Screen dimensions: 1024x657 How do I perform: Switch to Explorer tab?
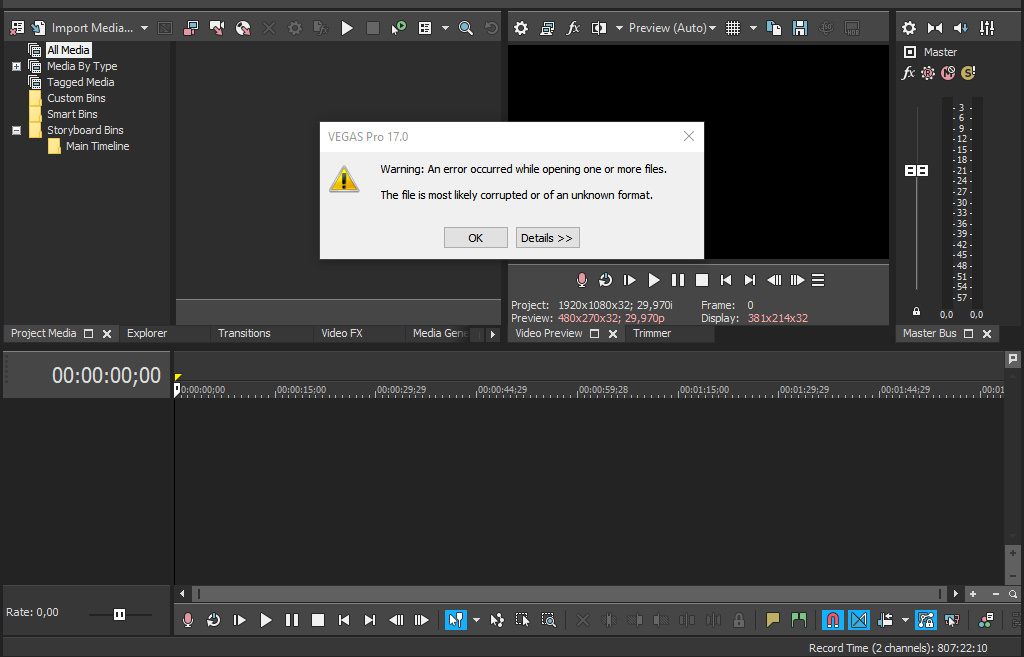click(147, 333)
